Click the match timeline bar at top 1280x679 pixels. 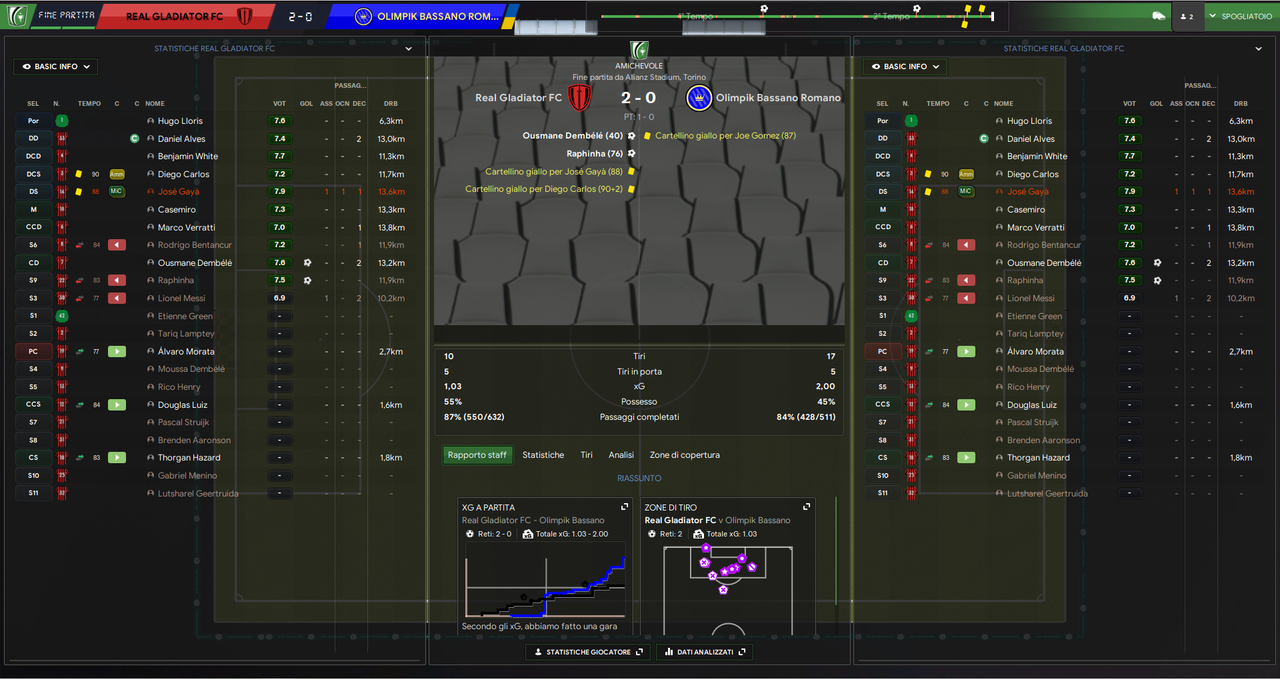click(797, 16)
